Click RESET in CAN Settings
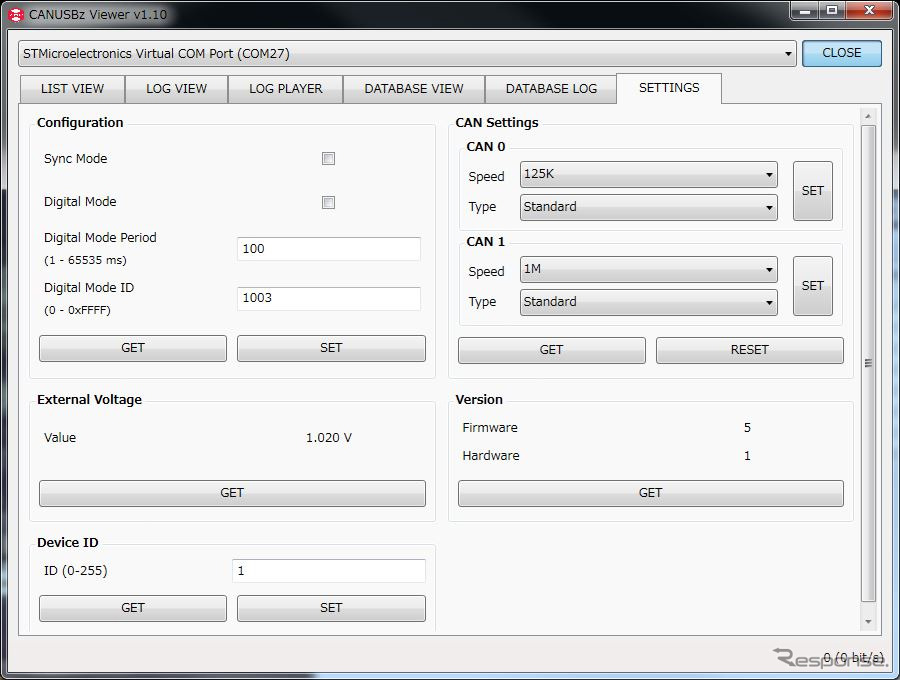900x680 pixels. (749, 350)
